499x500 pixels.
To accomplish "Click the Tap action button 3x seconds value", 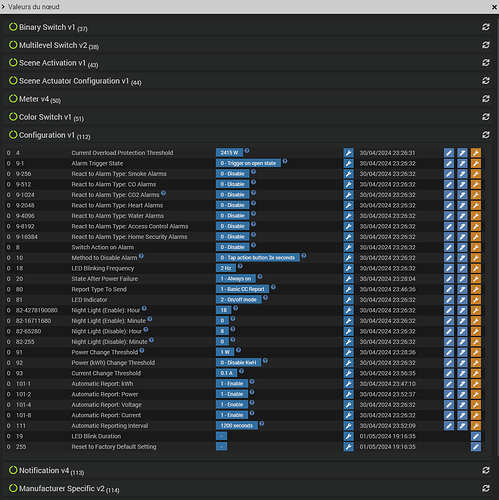I will pos(257,258).
